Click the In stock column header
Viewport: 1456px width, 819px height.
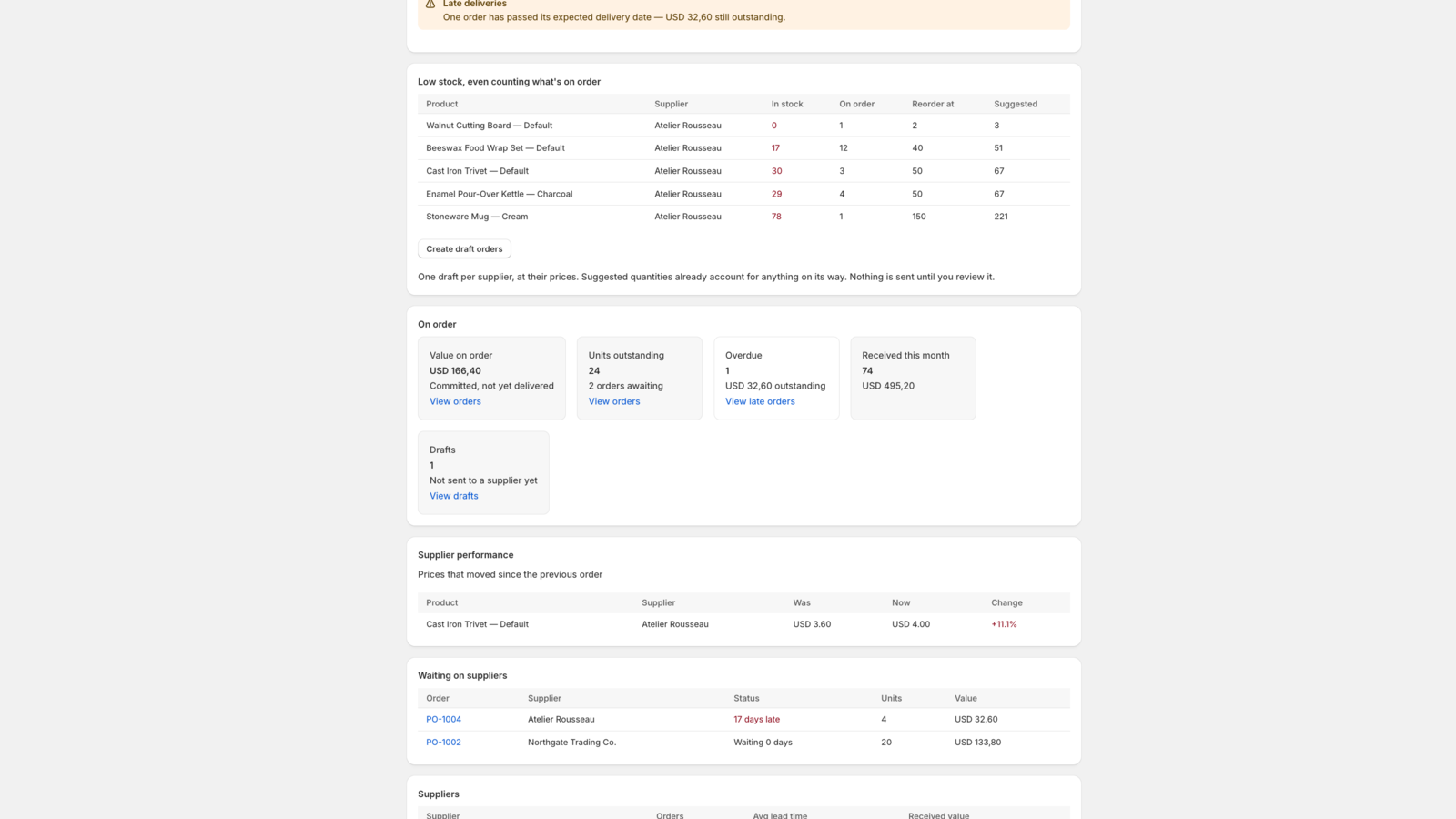click(x=787, y=104)
